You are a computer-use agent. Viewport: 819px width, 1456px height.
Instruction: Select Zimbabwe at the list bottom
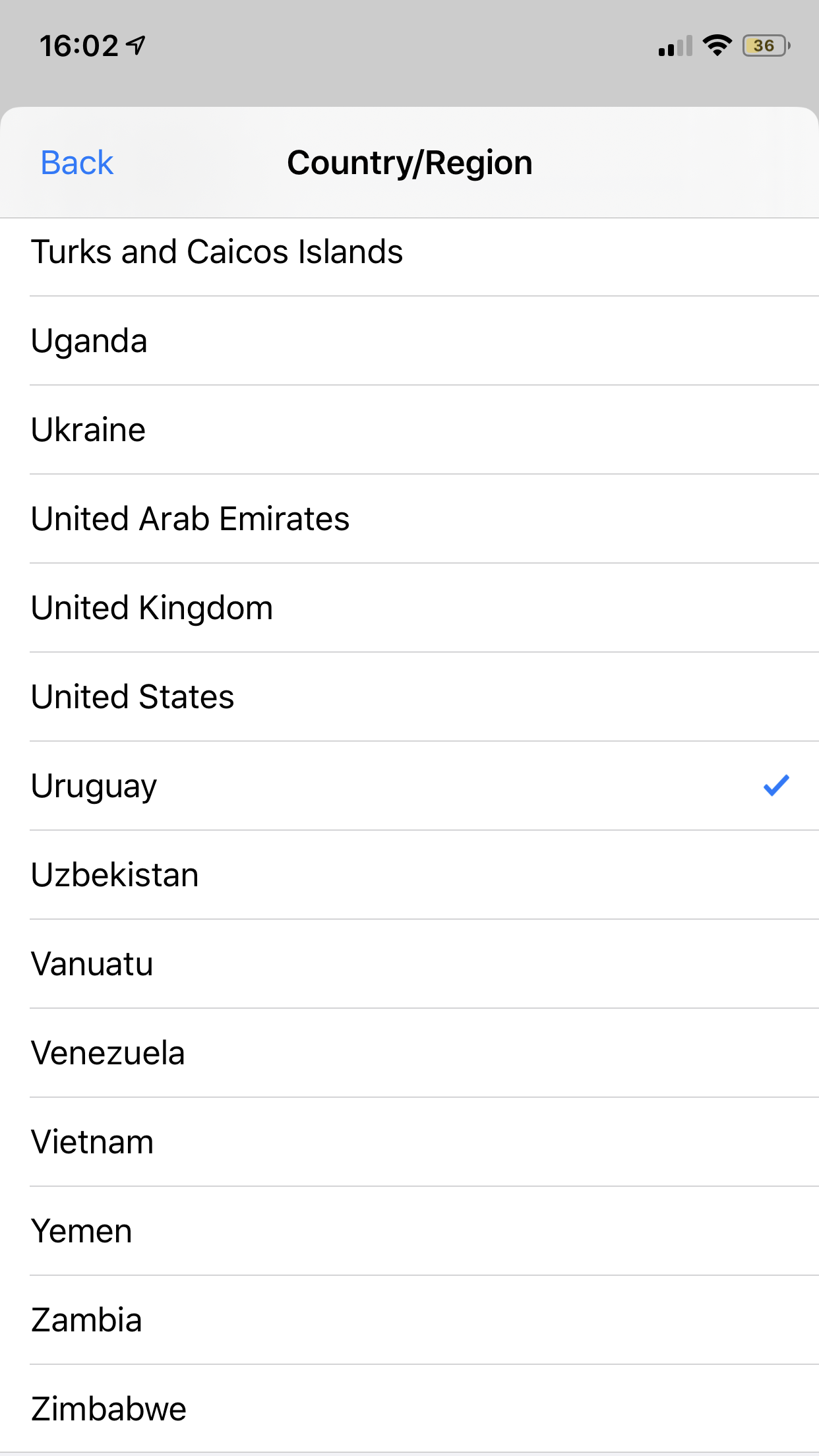coord(109,1409)
